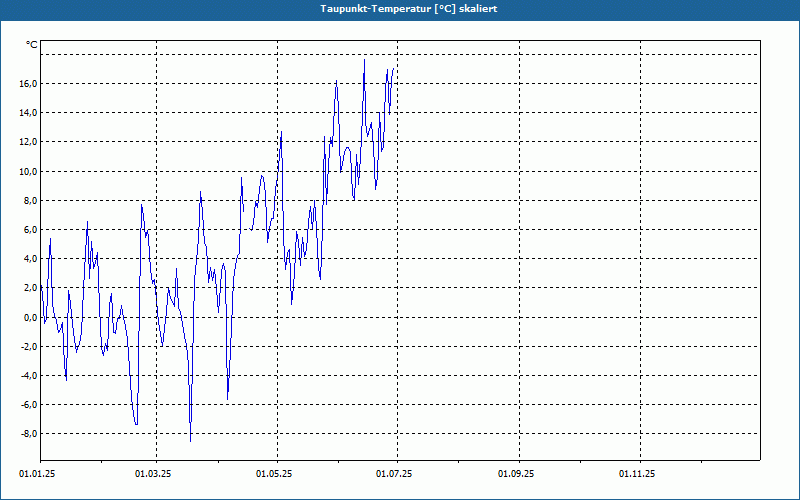The height and width of the screenshot is (500, 800).
Task: Click the 01.03.25 date label
Action: pos(153,474)
